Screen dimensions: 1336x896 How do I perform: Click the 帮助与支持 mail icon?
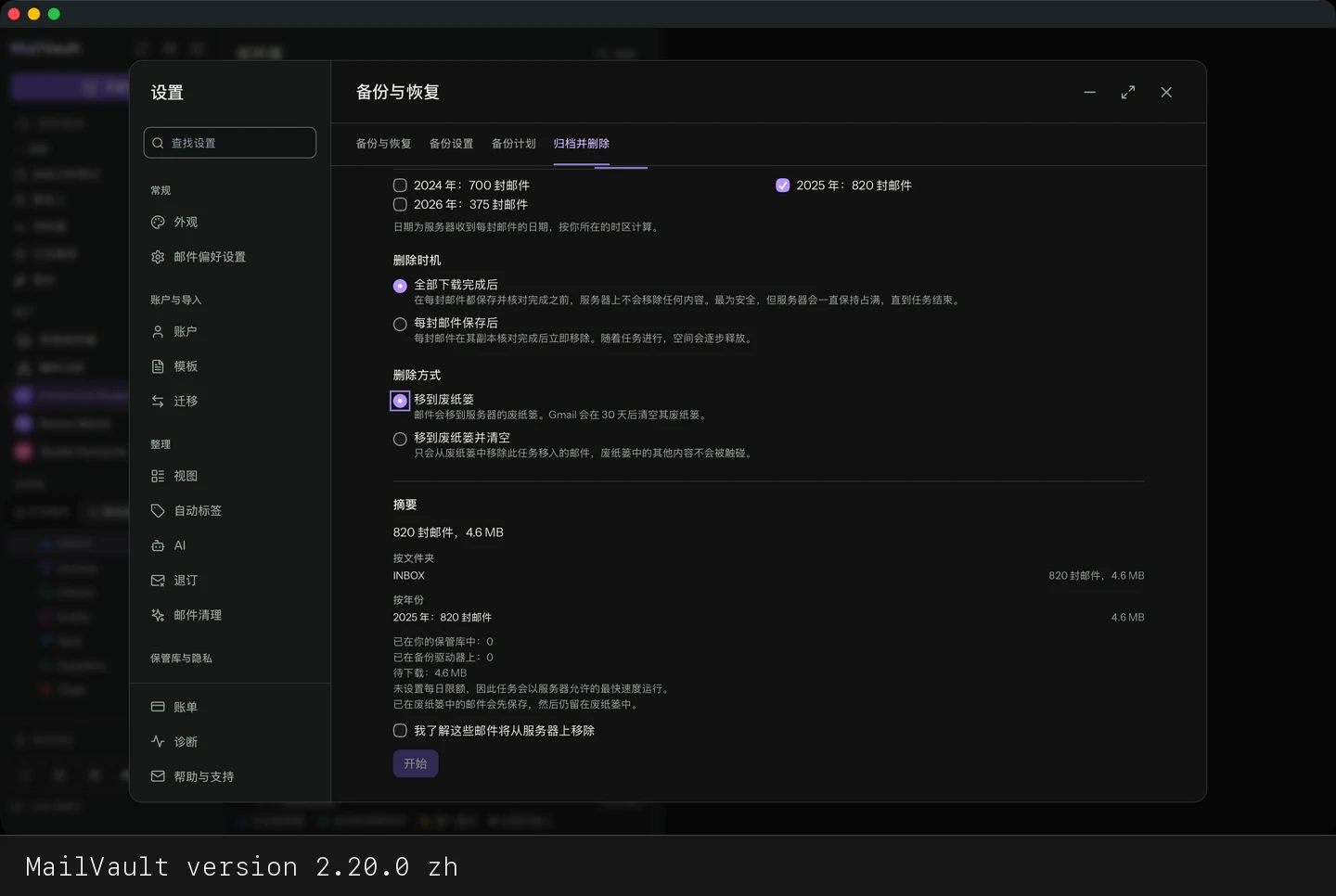(x=158, y=776)
